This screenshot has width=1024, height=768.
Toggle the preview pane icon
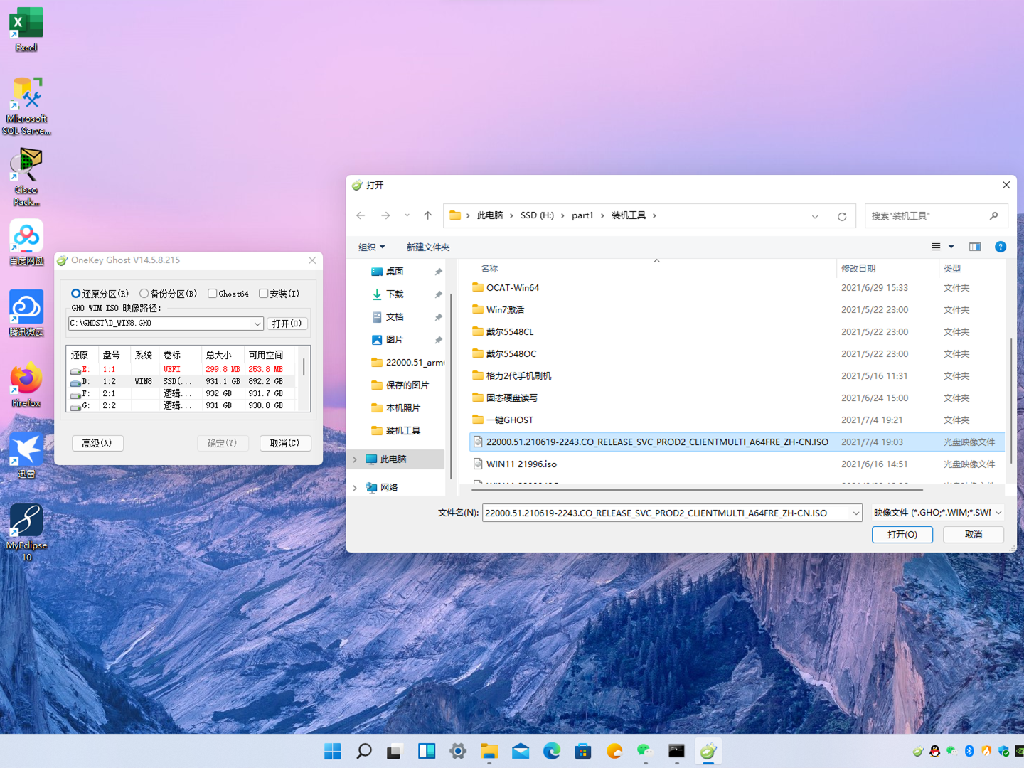coord(974,246)
